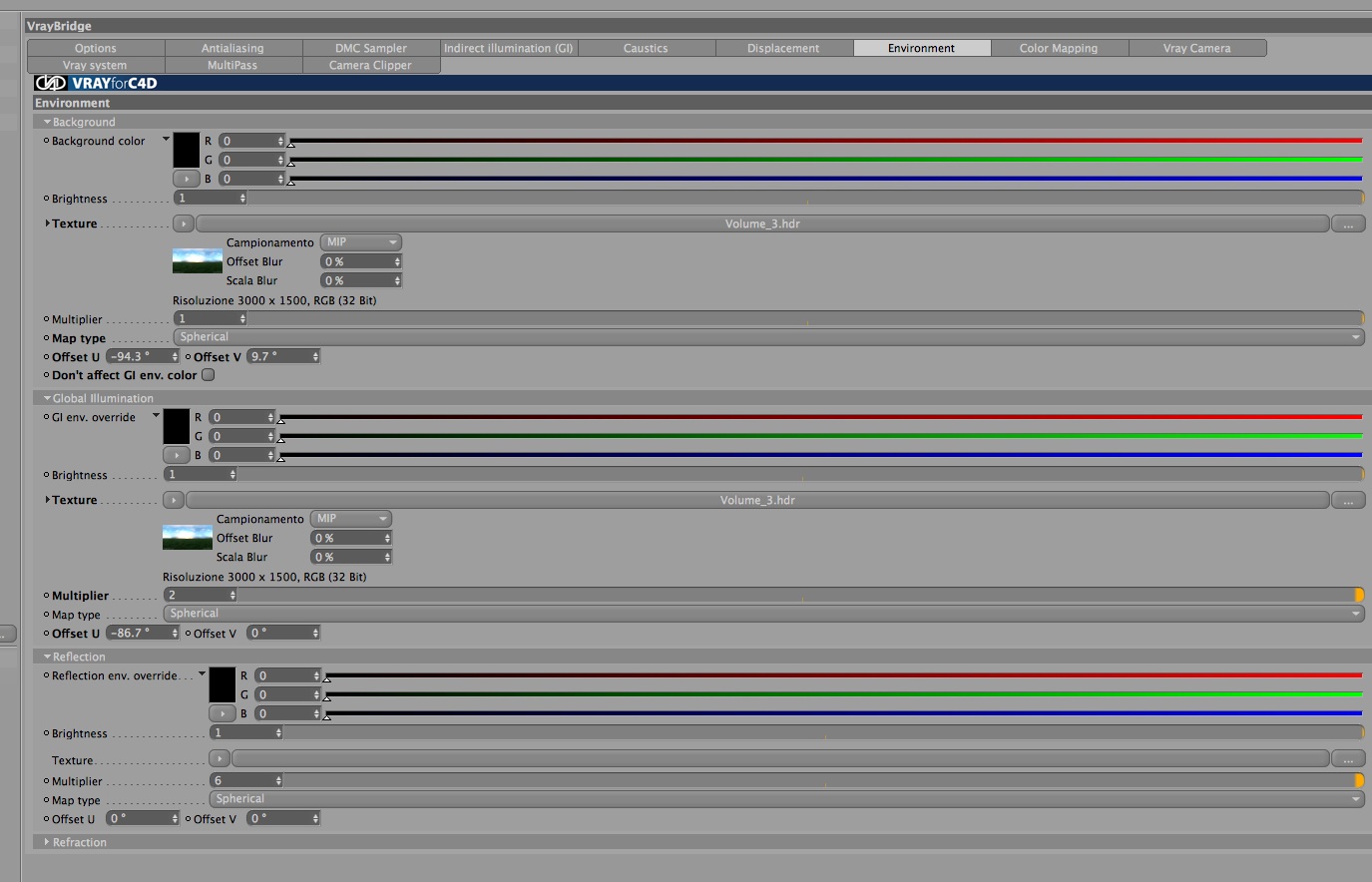Select the Color Mapping tab
The image size is (1372, 882).
click(1060, 48)
